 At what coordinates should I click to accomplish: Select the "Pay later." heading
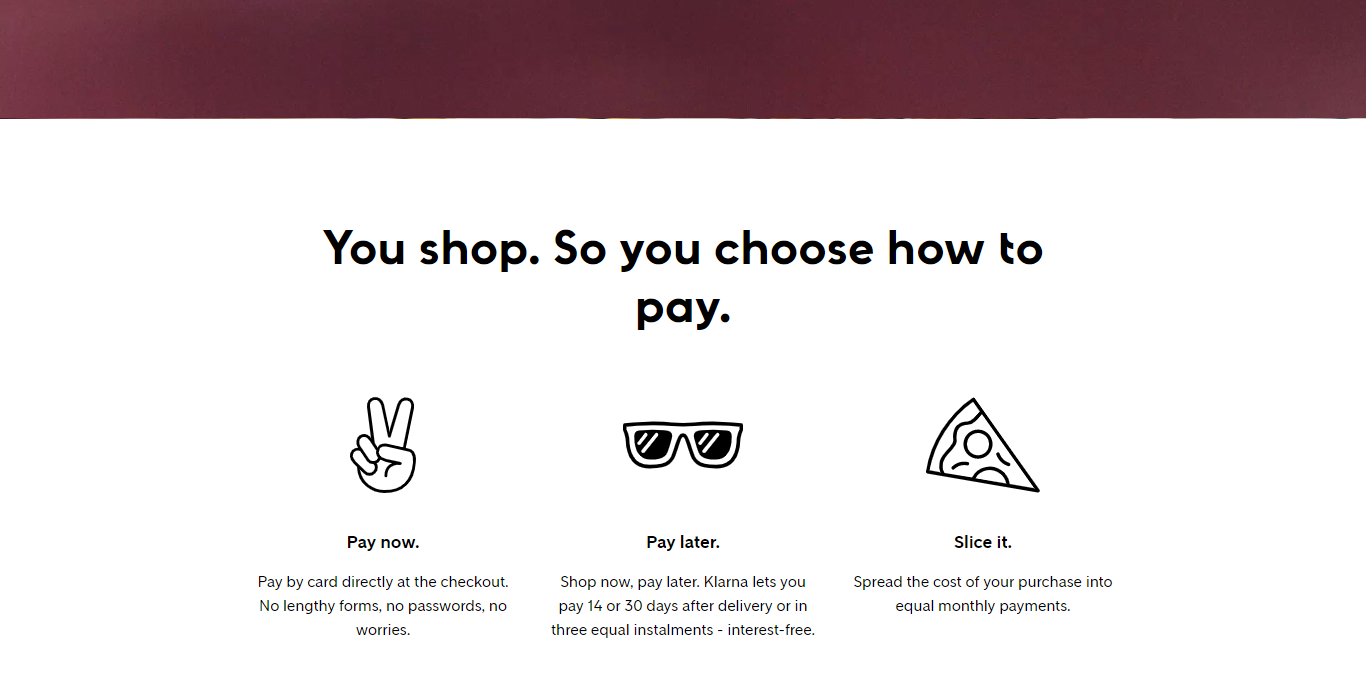pyautogui.click(x=683, y=542)
